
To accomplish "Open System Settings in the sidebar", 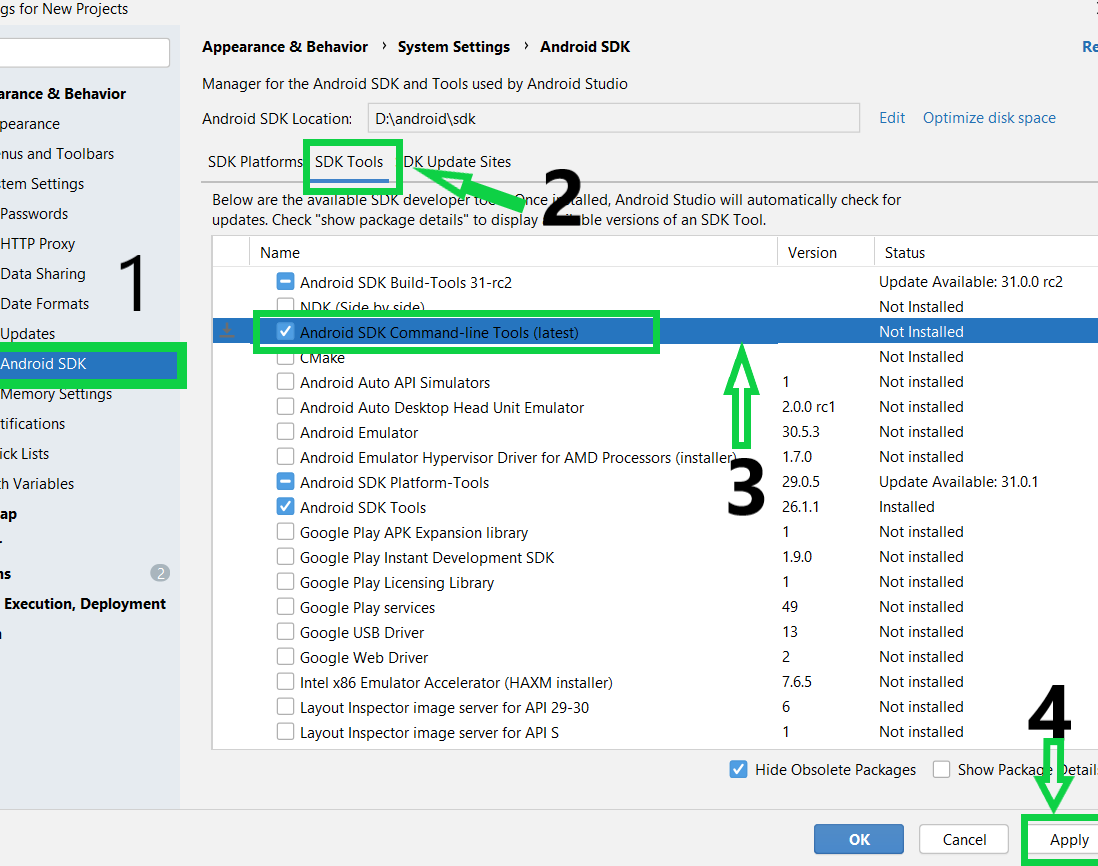I will (x=42, y=183).
